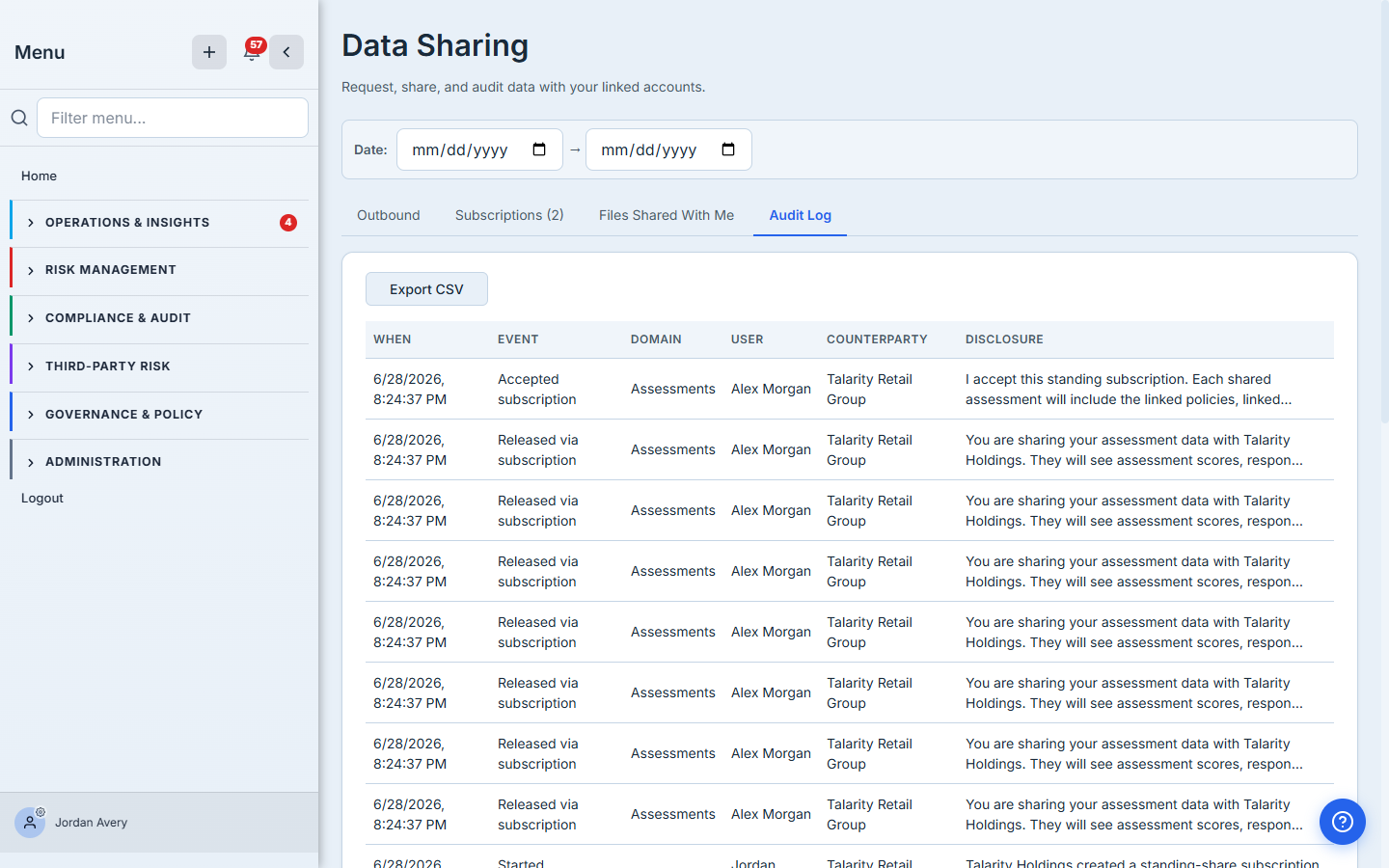Expand Risk Management section
1389x868 pixels.
161,270
